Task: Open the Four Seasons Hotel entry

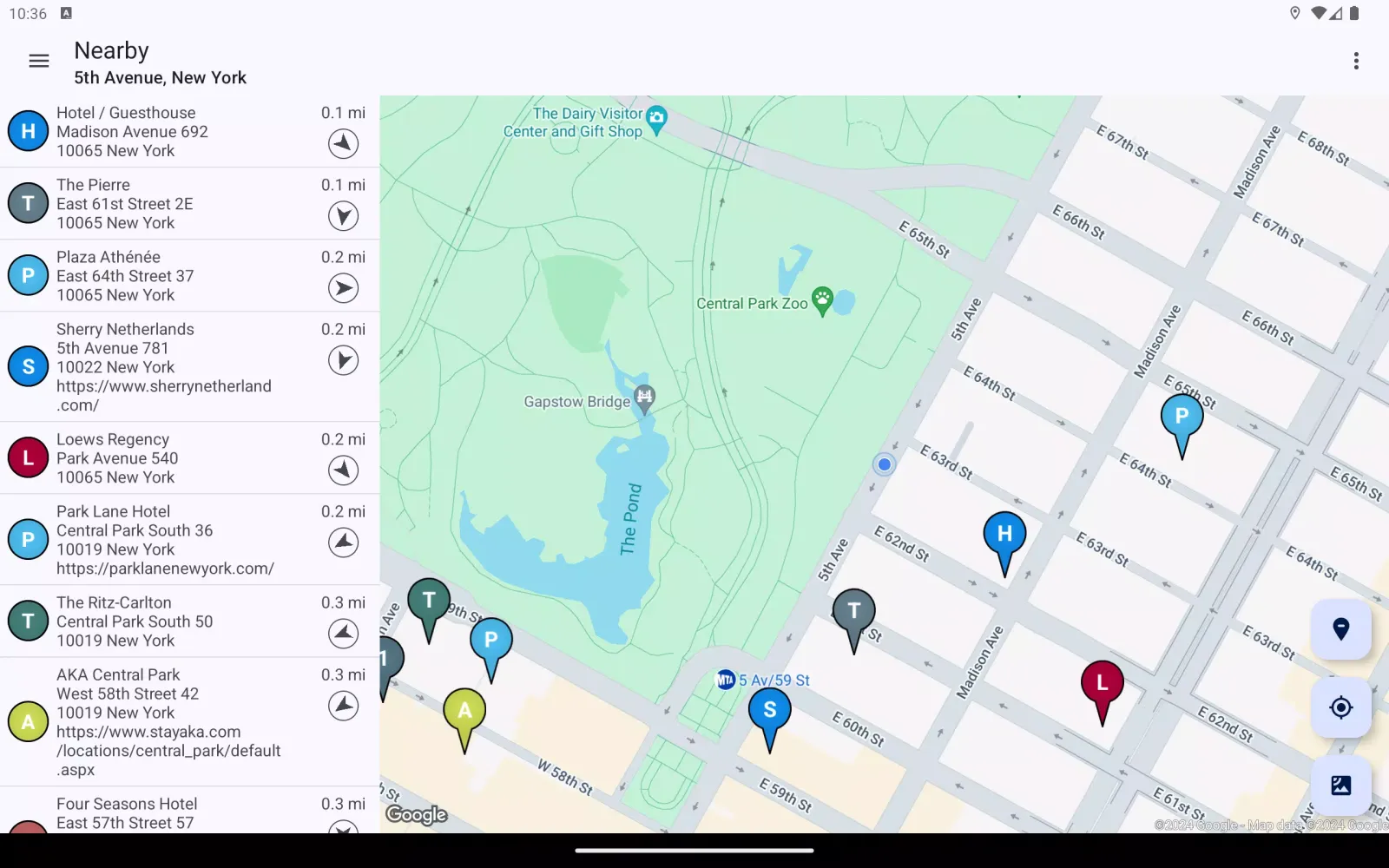Action: tap(189, 811)
